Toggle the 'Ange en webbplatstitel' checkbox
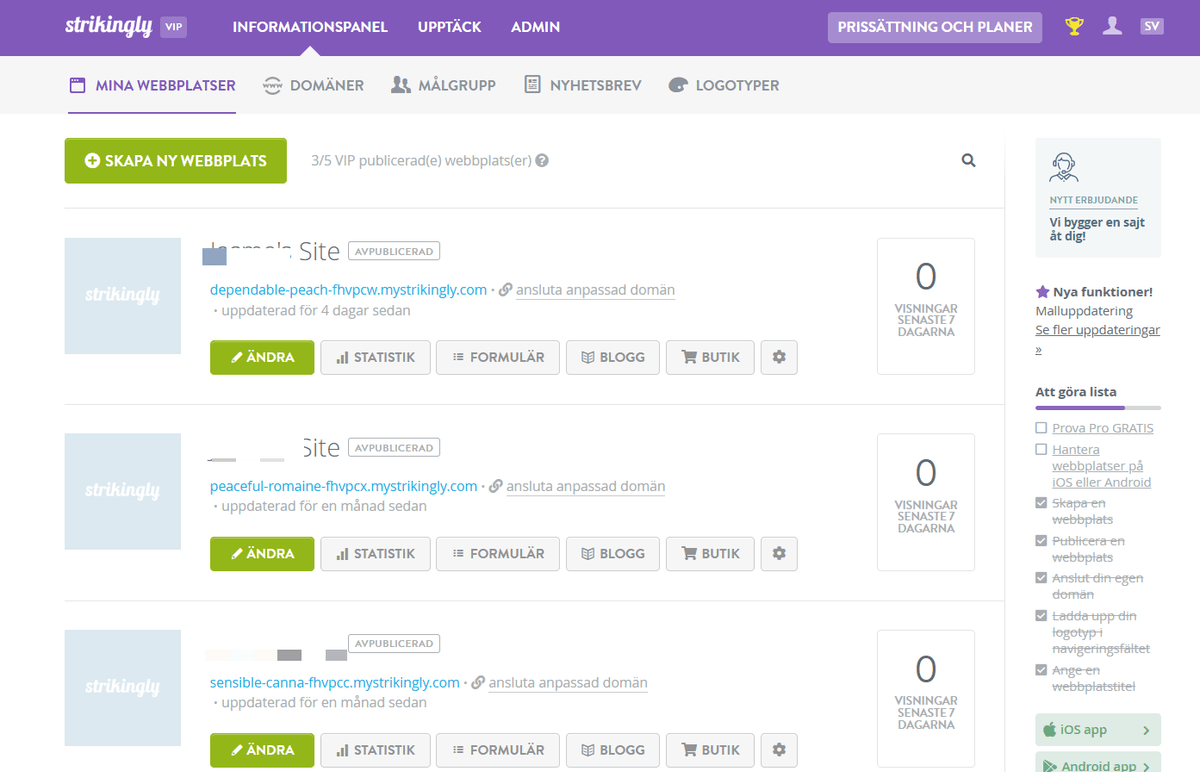The image size is (1200, 772). point(1041,670)
